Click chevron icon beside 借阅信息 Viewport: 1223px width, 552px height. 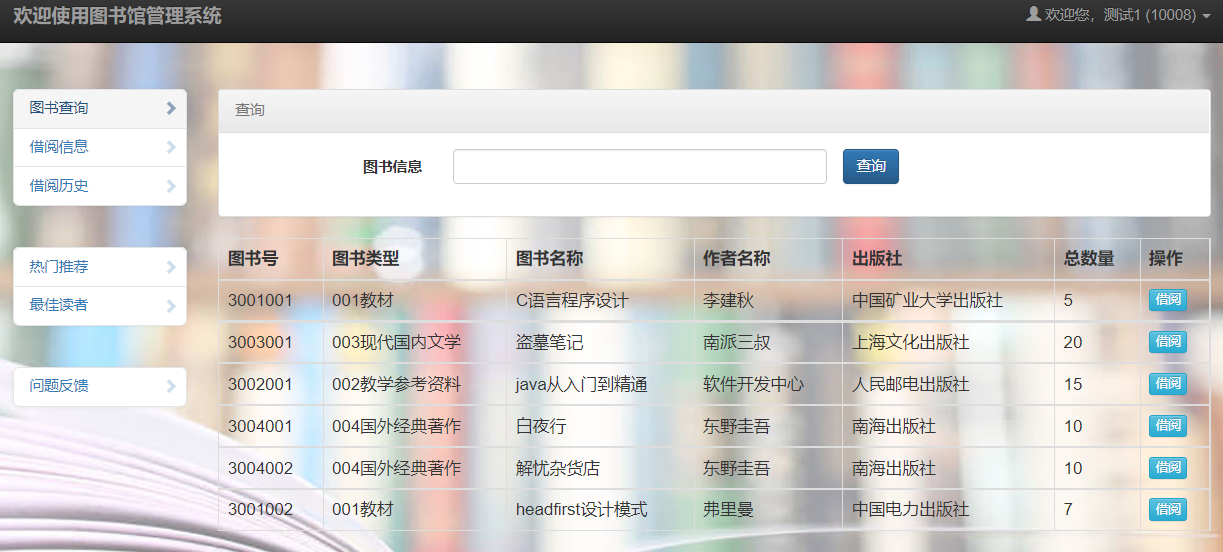pos(171,147)
